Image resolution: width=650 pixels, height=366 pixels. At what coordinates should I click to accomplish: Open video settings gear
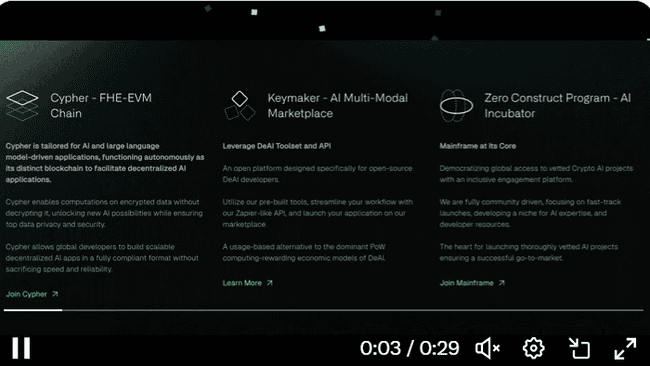point(534,348)
